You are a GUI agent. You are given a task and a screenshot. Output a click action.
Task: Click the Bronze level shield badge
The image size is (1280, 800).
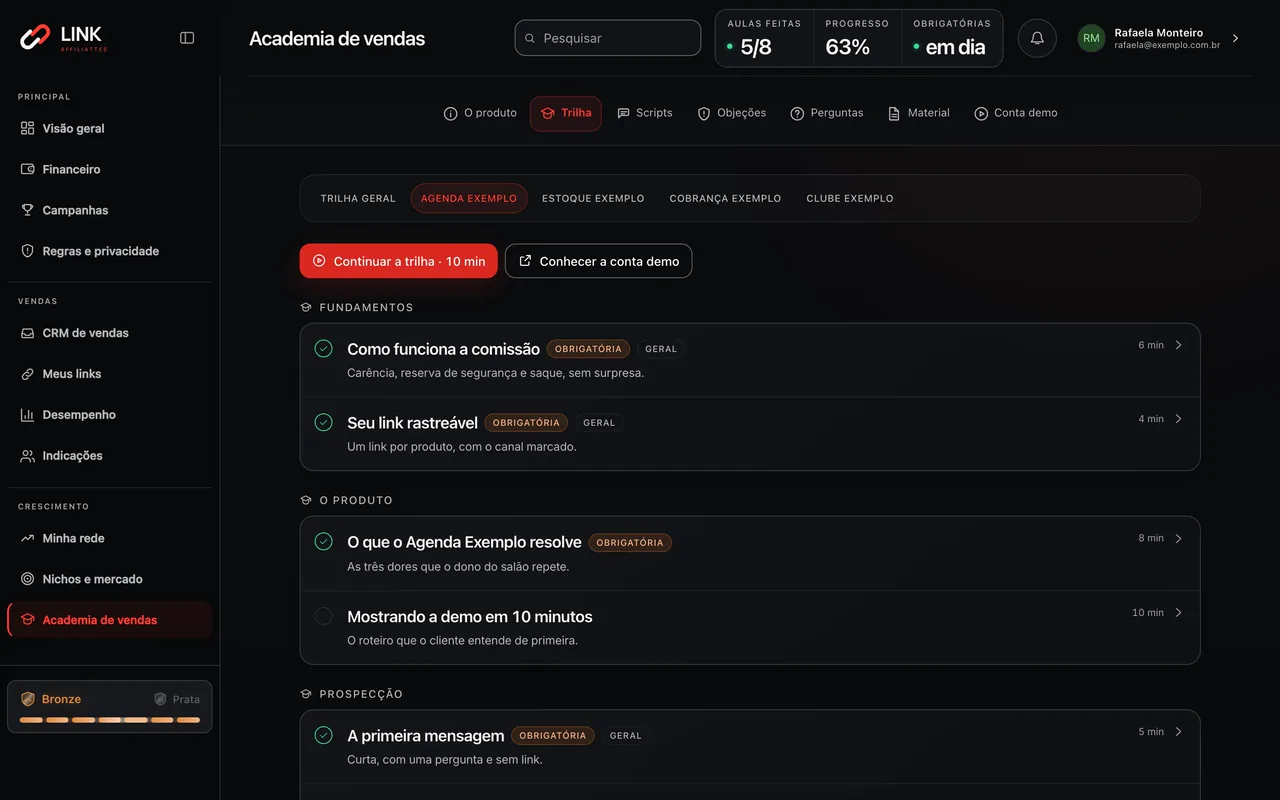point(28,699)
